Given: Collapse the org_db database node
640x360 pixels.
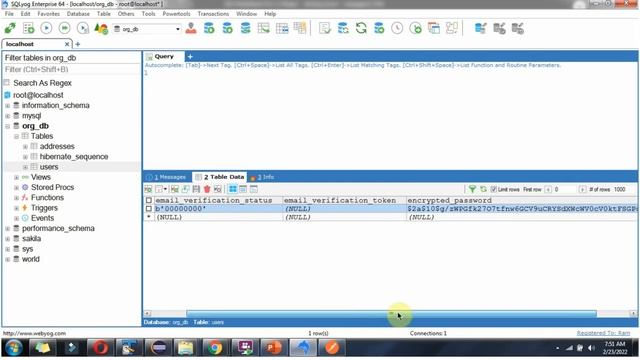Looking at the screenshot, I should (x=7, y=126).
